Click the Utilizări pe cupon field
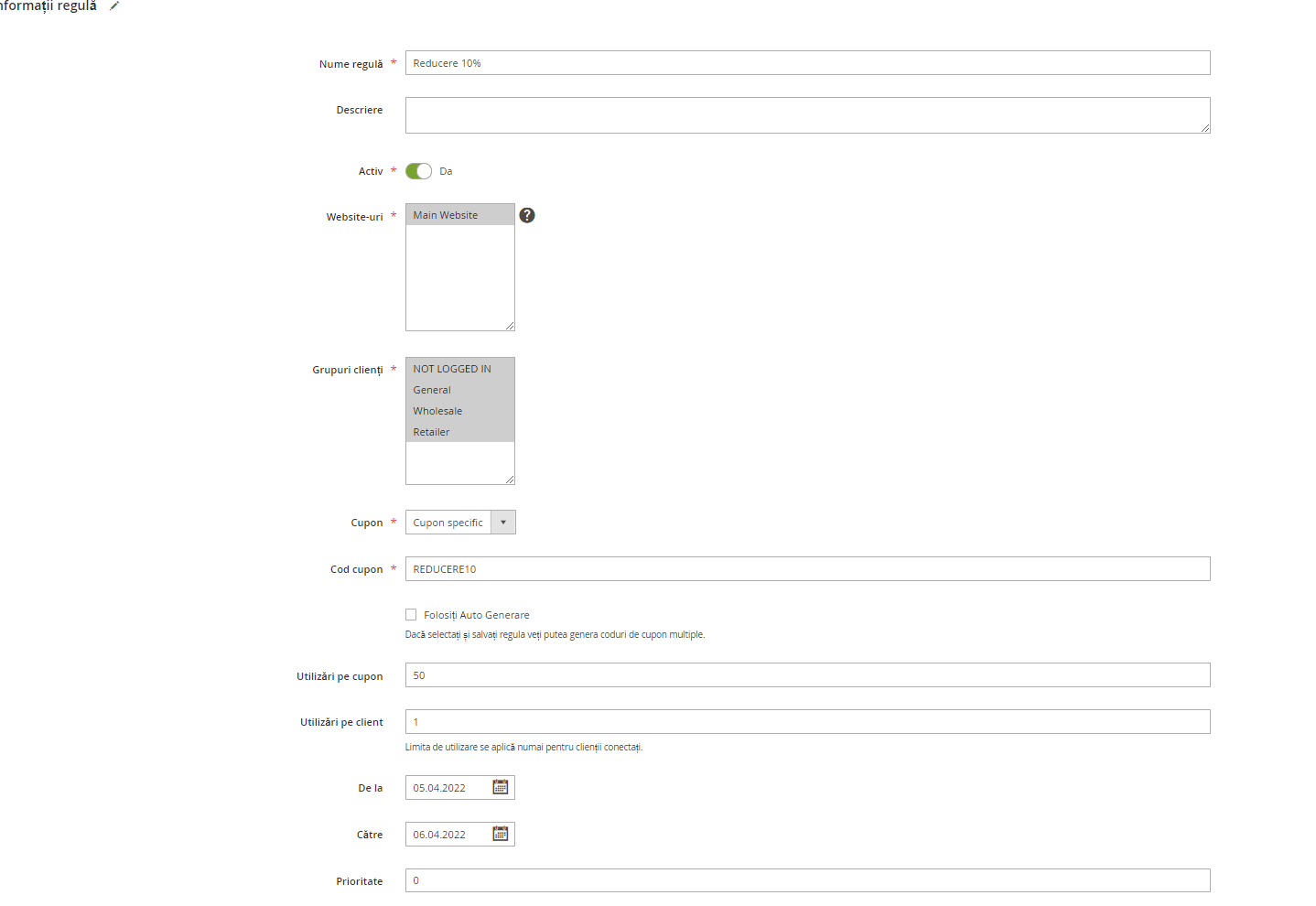This screenshot has width=1316, height=906. [x=807, y=675]
